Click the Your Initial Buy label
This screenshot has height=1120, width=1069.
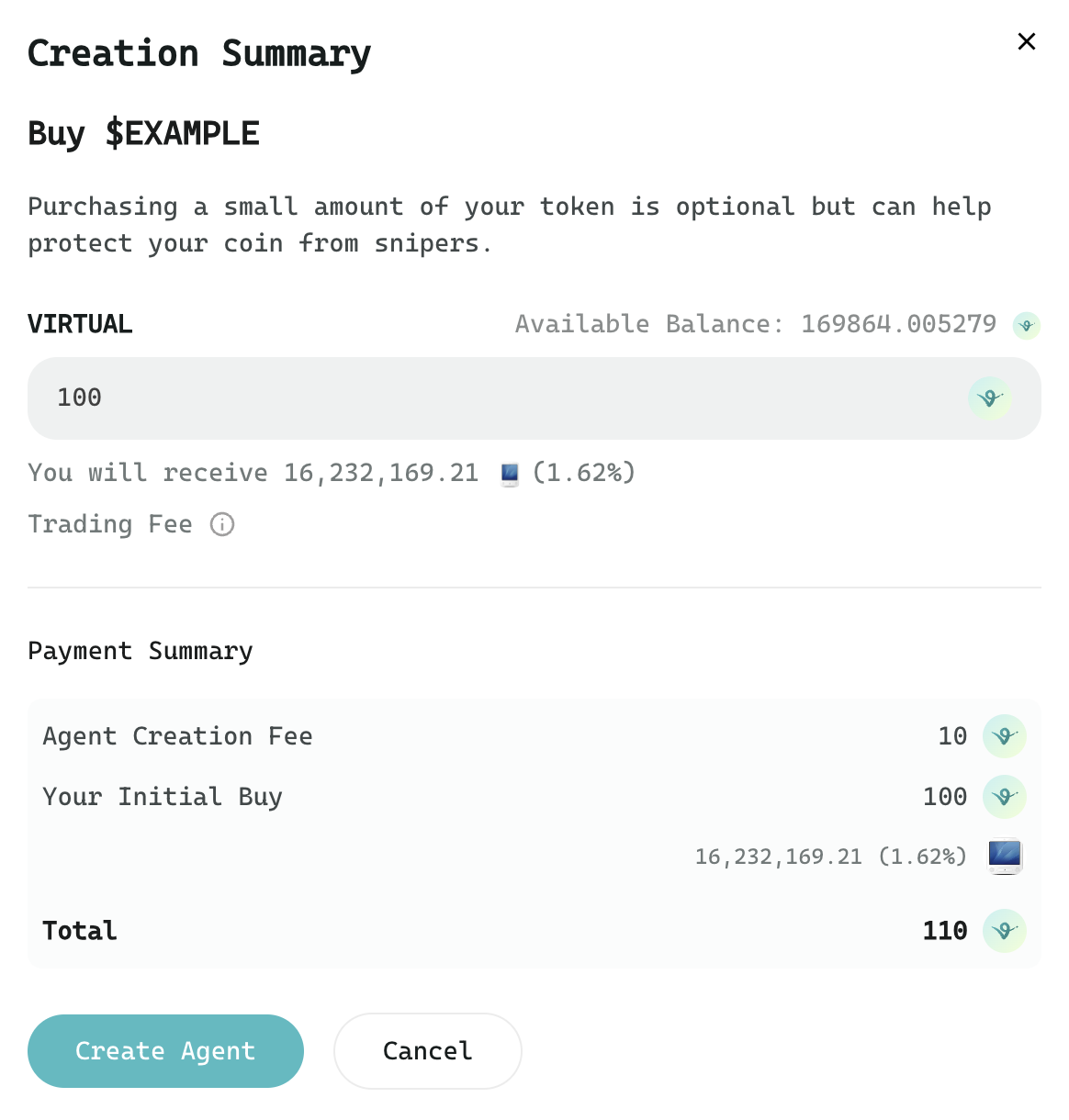click(163, 797)
